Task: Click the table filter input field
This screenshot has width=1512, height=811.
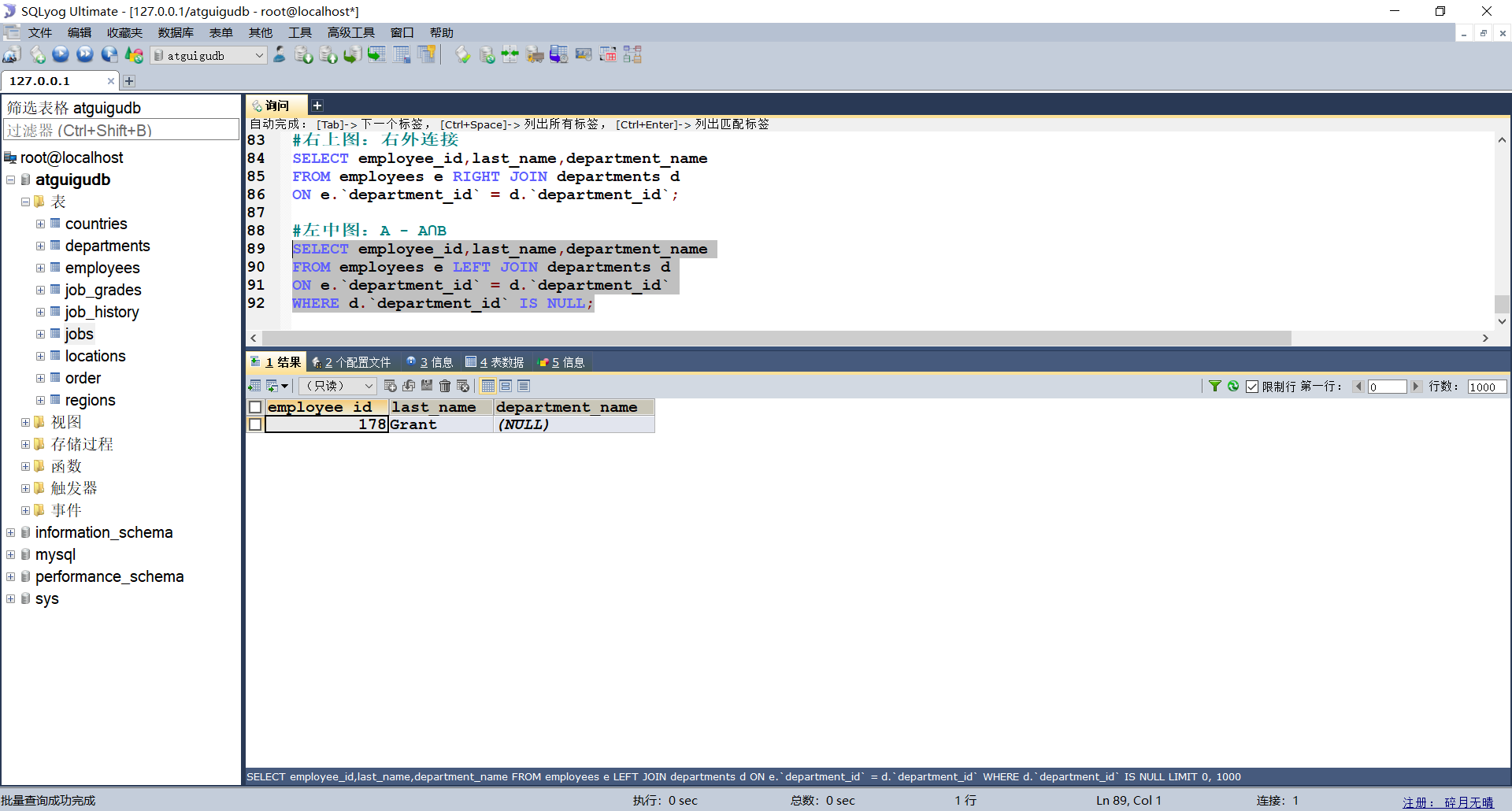Action: [x=121, y=130]
